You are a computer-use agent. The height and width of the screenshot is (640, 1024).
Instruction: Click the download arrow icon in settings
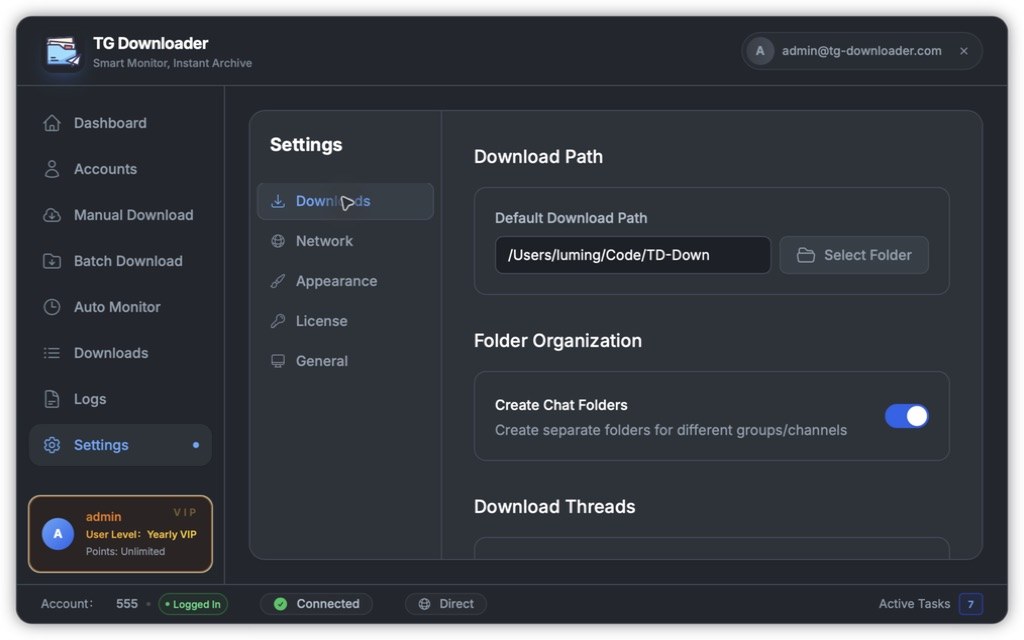coord(278,201)
